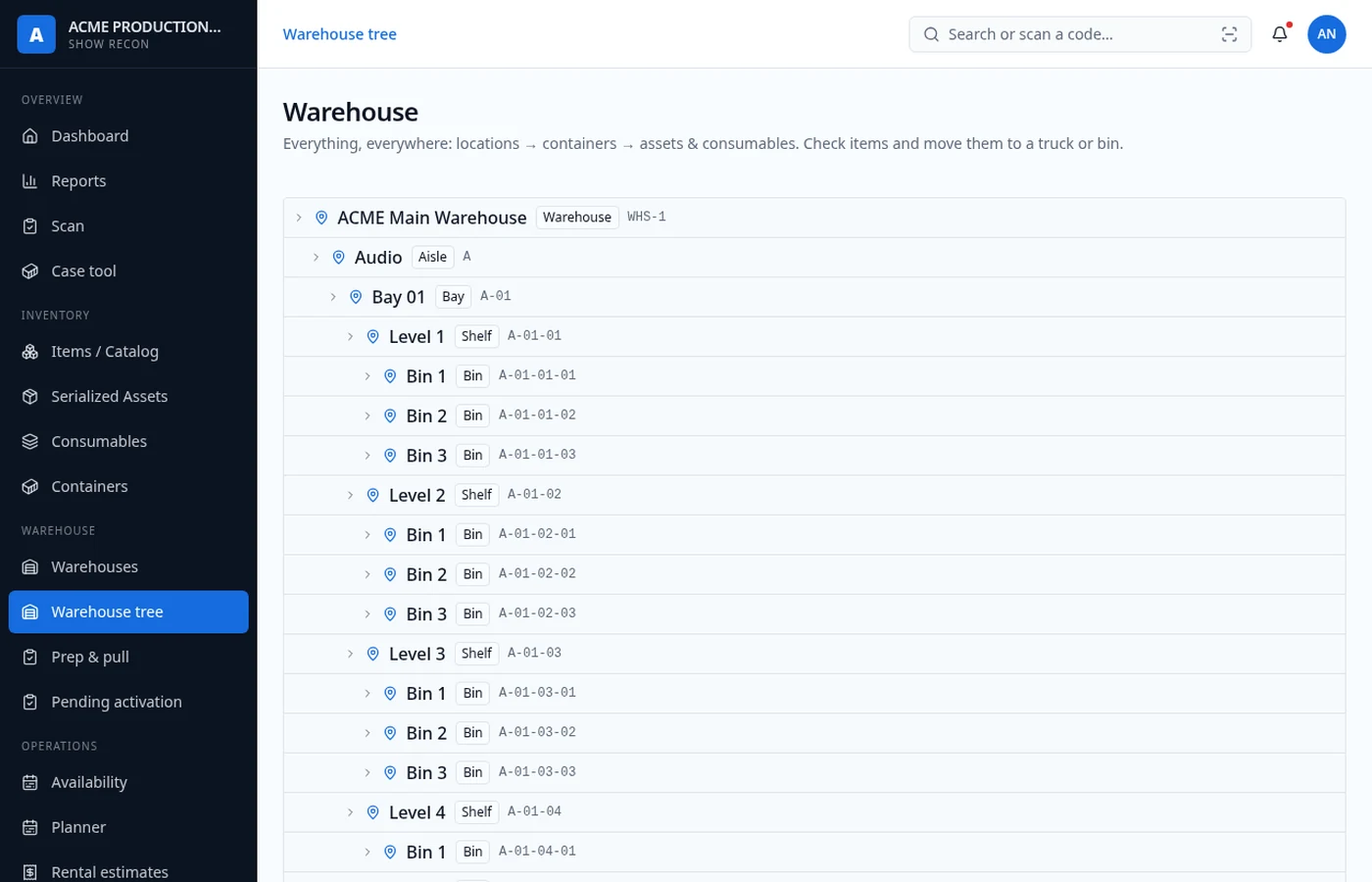
Task: Click the barcode scan icon in search box
Action: tap(1229, 34)
